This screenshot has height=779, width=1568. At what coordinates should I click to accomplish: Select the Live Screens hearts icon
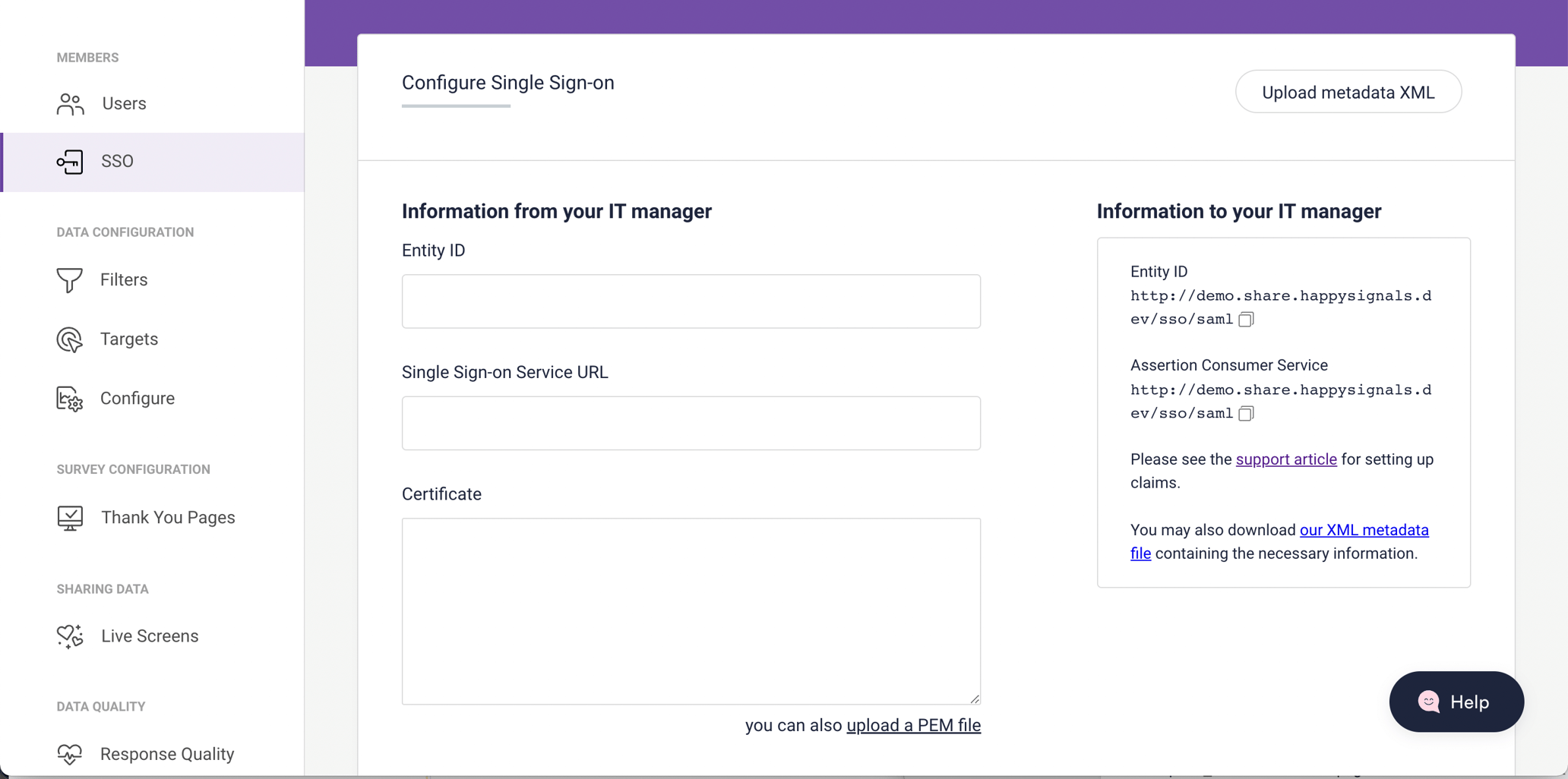click(70, 636)
